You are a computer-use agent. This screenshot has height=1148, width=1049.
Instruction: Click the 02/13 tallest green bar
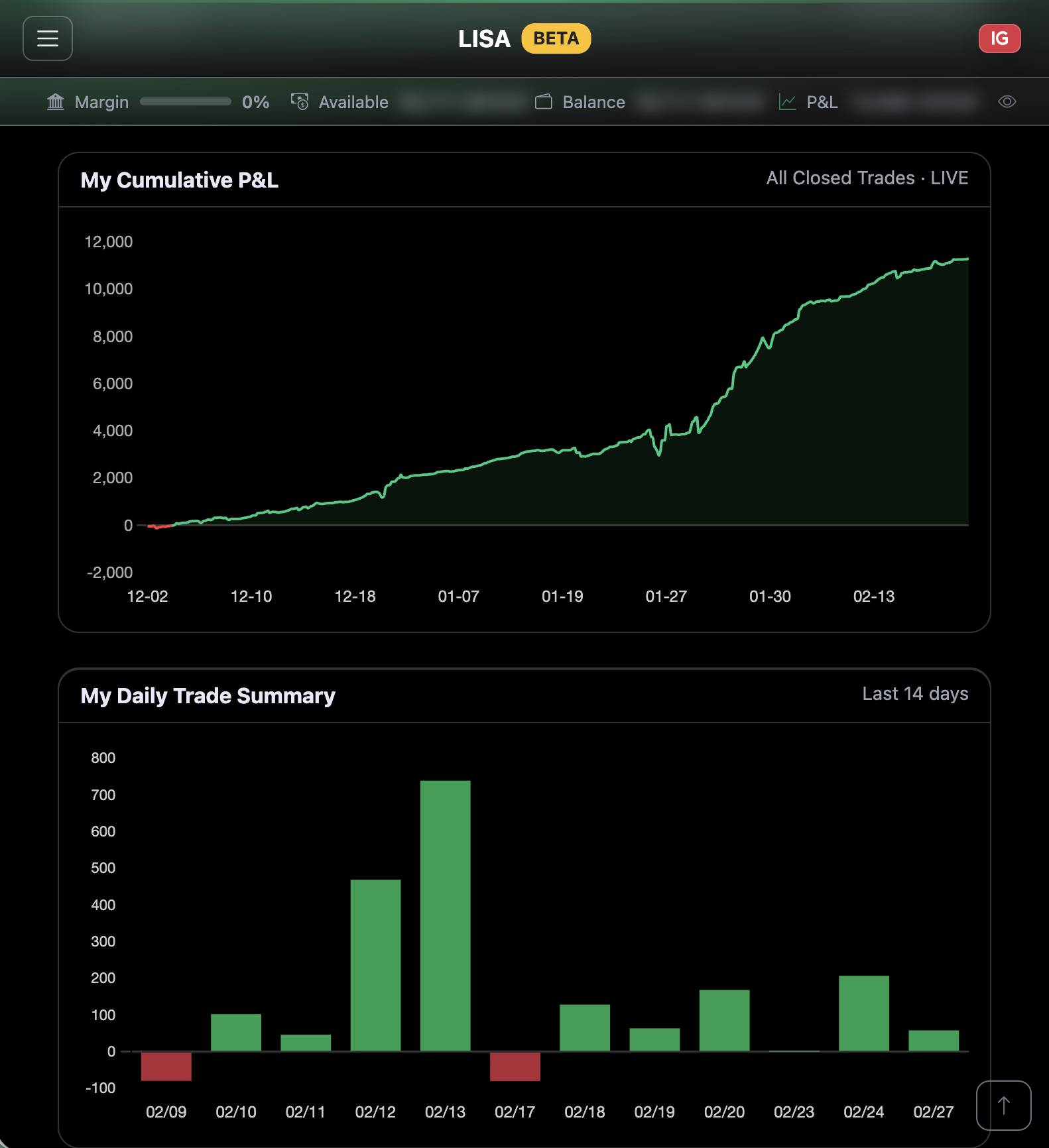[x=446, y=915]
